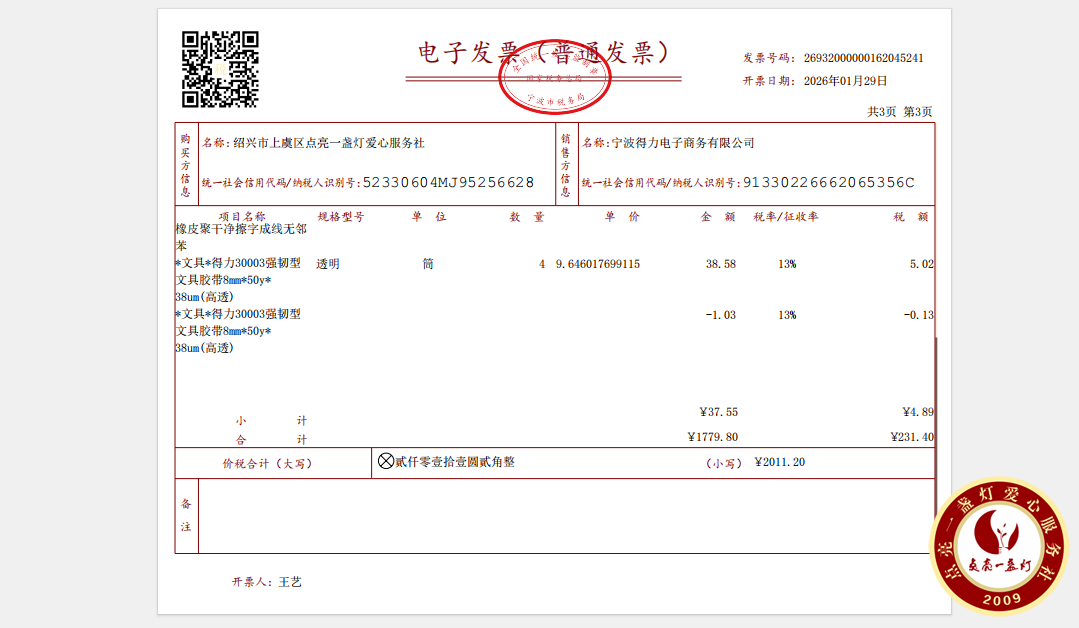Click the 销售方信息 vertical label block
The width and height of the screenshot is (1079, 628).
click(568, 165)
